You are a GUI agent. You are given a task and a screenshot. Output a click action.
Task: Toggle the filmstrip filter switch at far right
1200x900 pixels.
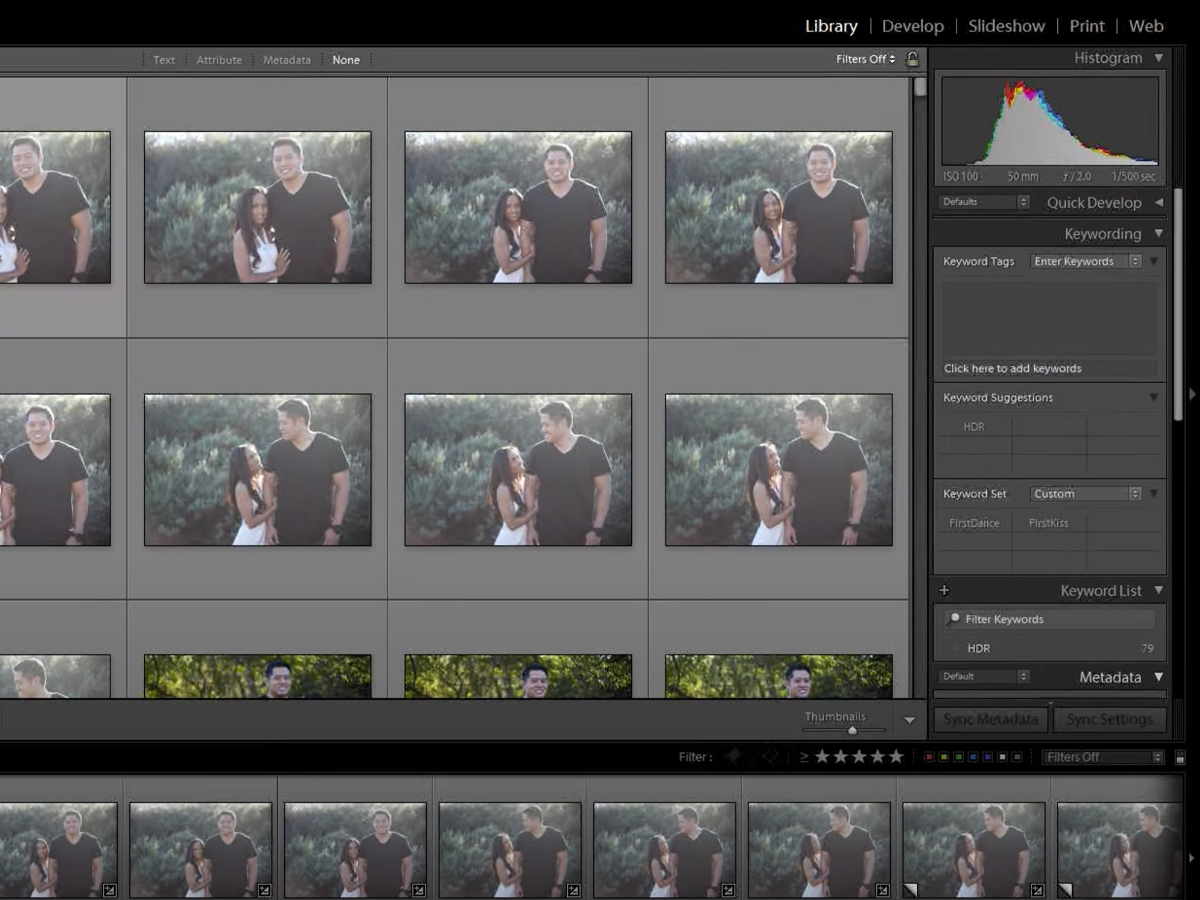point(1180,758)
